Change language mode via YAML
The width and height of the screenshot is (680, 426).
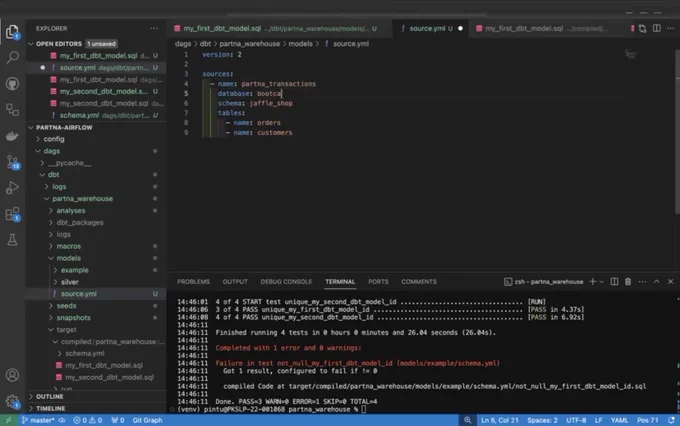[x=619, y=420]
